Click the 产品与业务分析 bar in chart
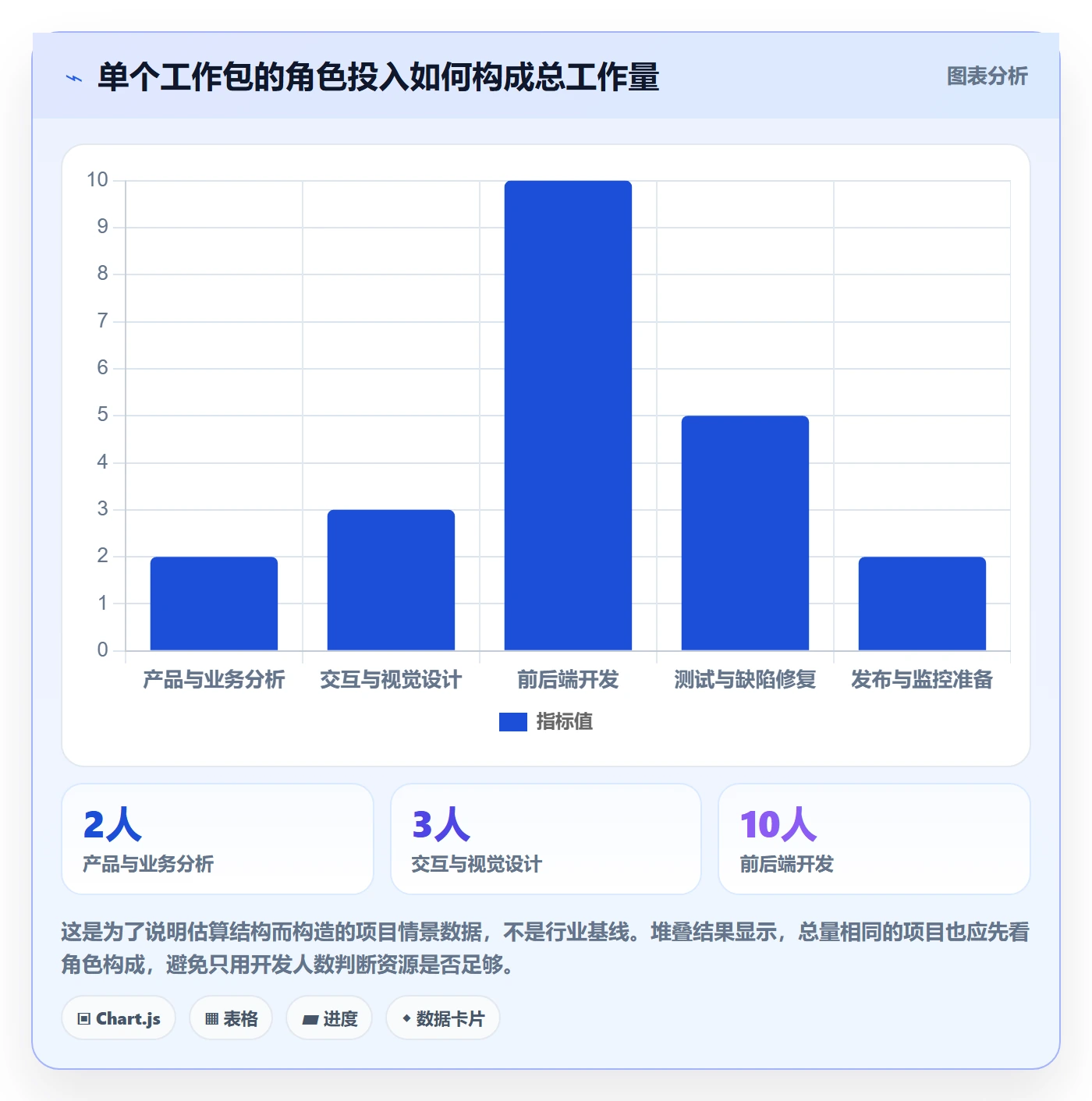Screen dimensions: 1092x1101 pyautogui.click(x=214, y=604)
